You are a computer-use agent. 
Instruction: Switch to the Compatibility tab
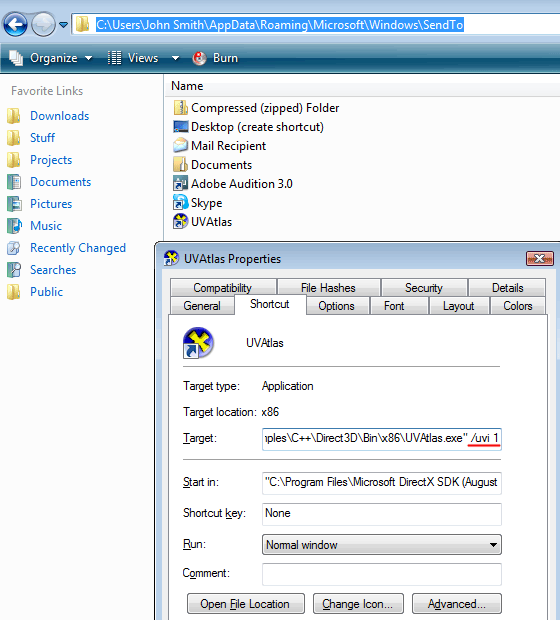223,287
